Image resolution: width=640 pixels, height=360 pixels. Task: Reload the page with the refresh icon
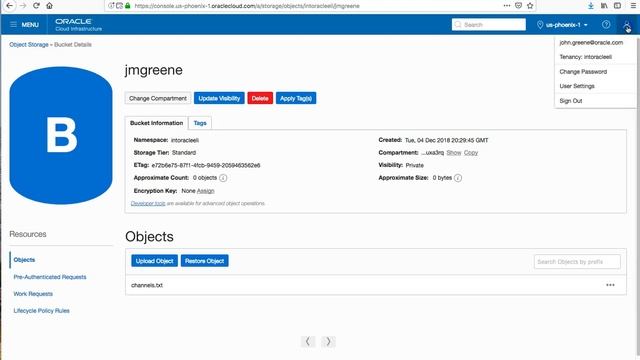pyautogui.click(x=36, y=6)
